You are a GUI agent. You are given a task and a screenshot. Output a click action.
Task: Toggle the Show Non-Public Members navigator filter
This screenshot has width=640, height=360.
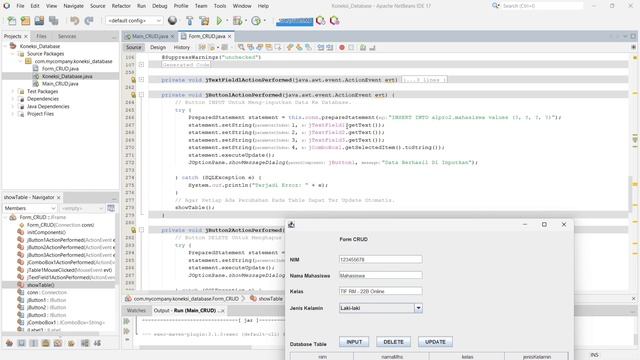click(46, 343)
